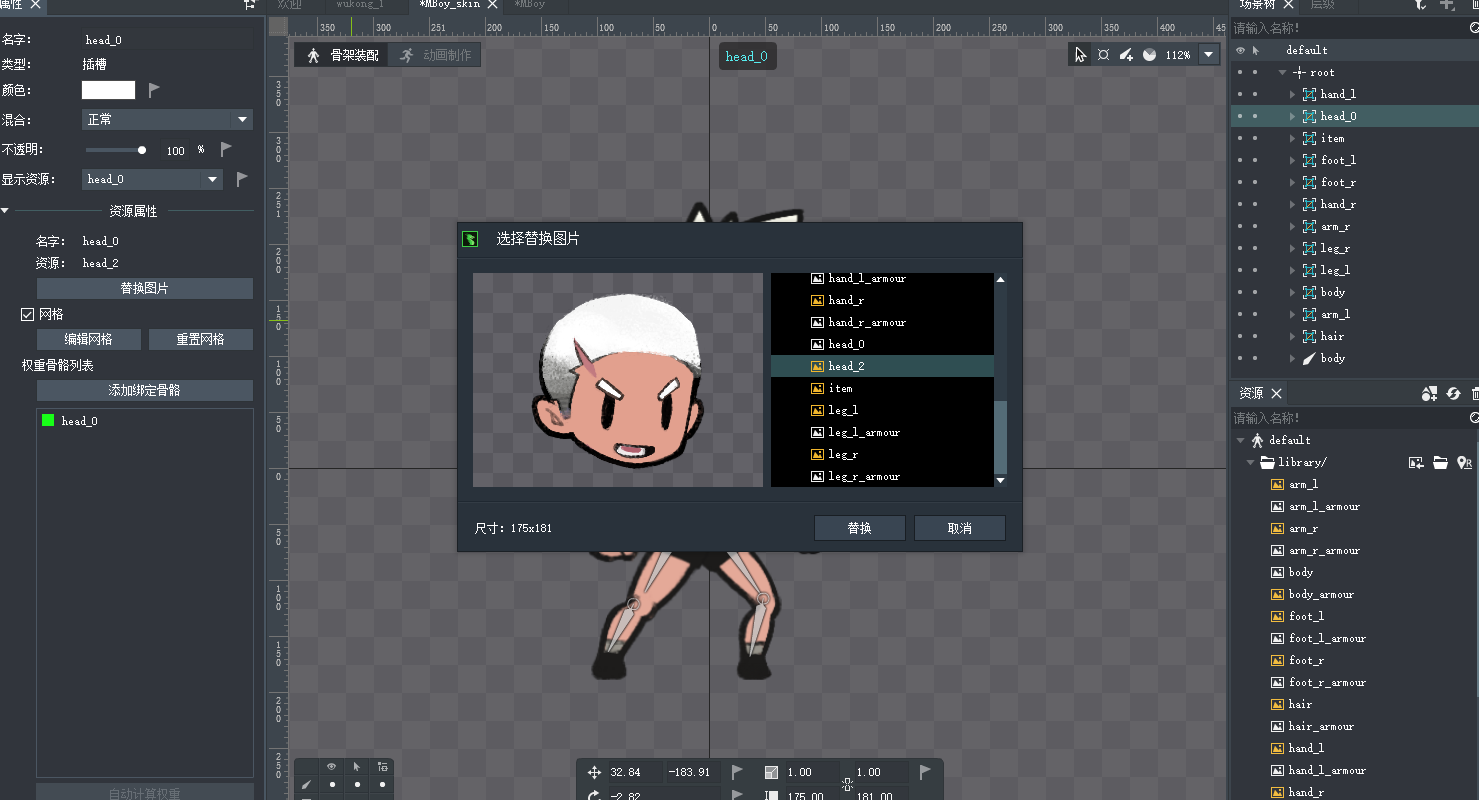Click the flag beside position values

tap(737, 772)
